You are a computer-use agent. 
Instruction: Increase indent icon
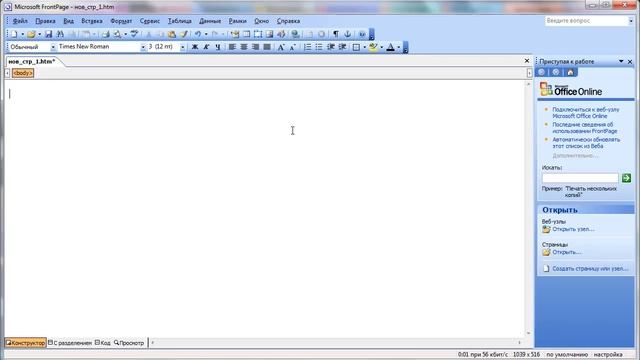click(x=342, y=47)
